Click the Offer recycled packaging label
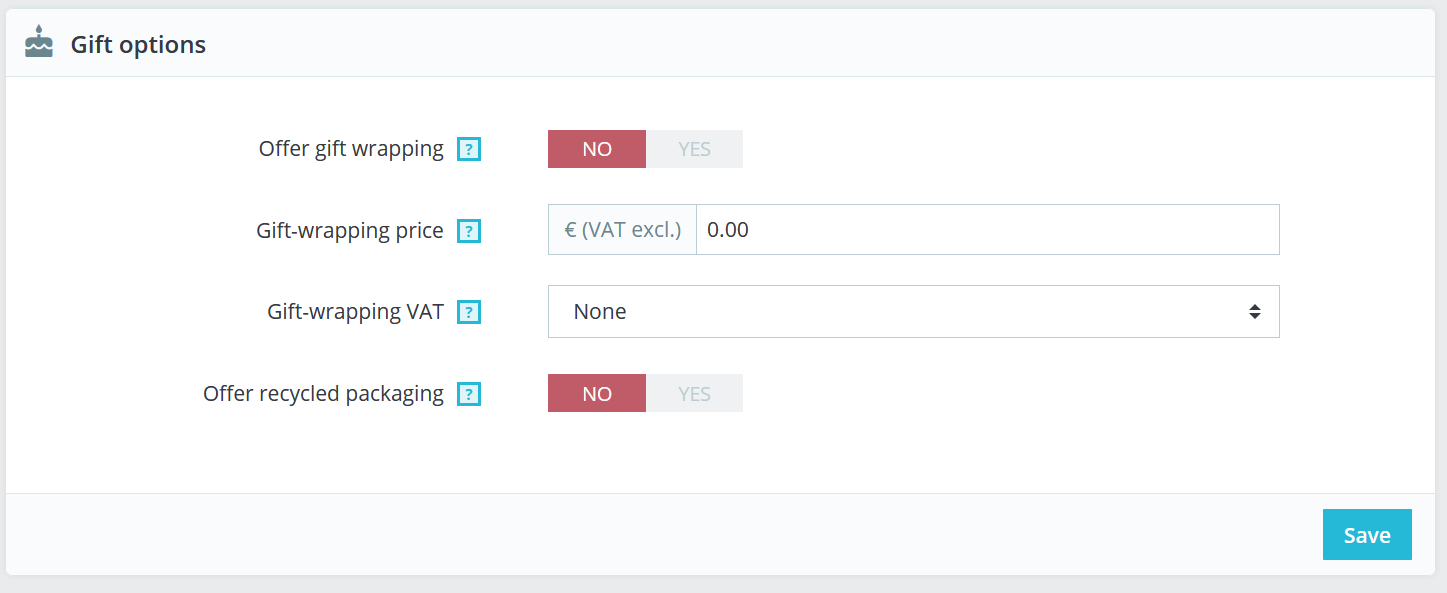Image resolution: width=1447 pixels, height=593 pixels. 323,394
